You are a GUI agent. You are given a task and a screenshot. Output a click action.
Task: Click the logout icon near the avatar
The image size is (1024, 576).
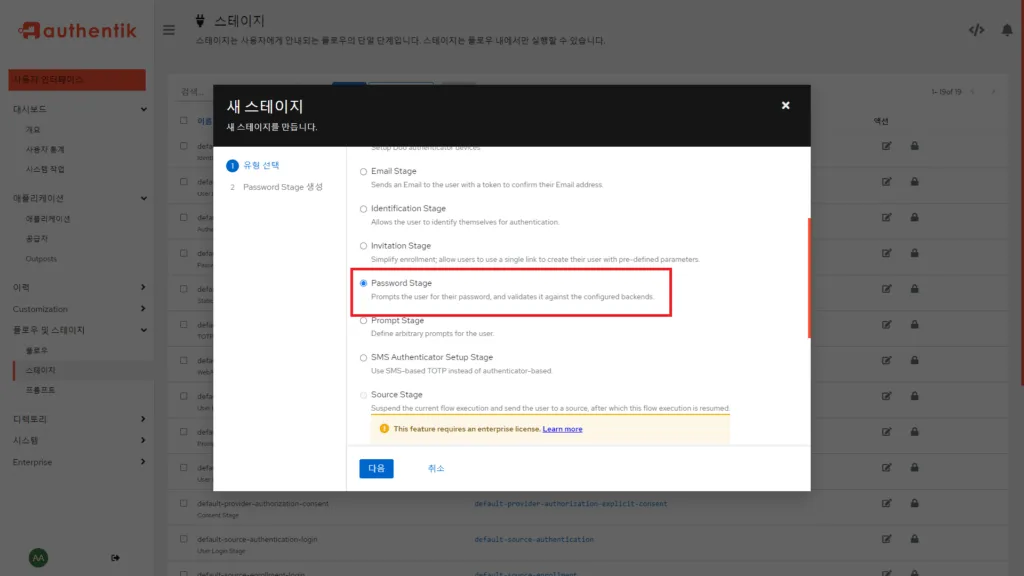115,557
